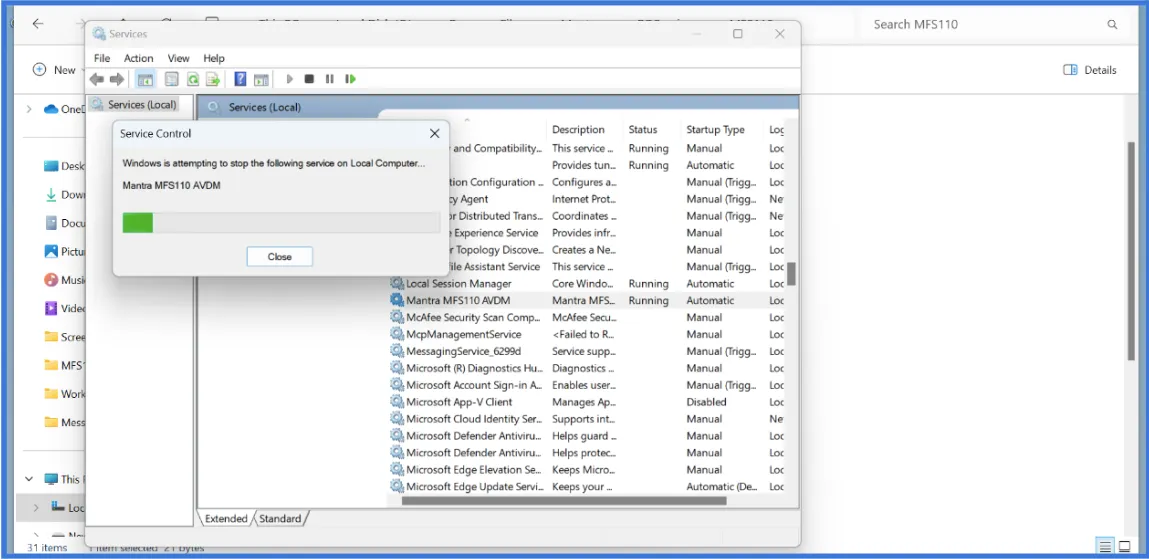
Task: Click the Refresh icon in Services toolbar
Action: pos(193,79)
